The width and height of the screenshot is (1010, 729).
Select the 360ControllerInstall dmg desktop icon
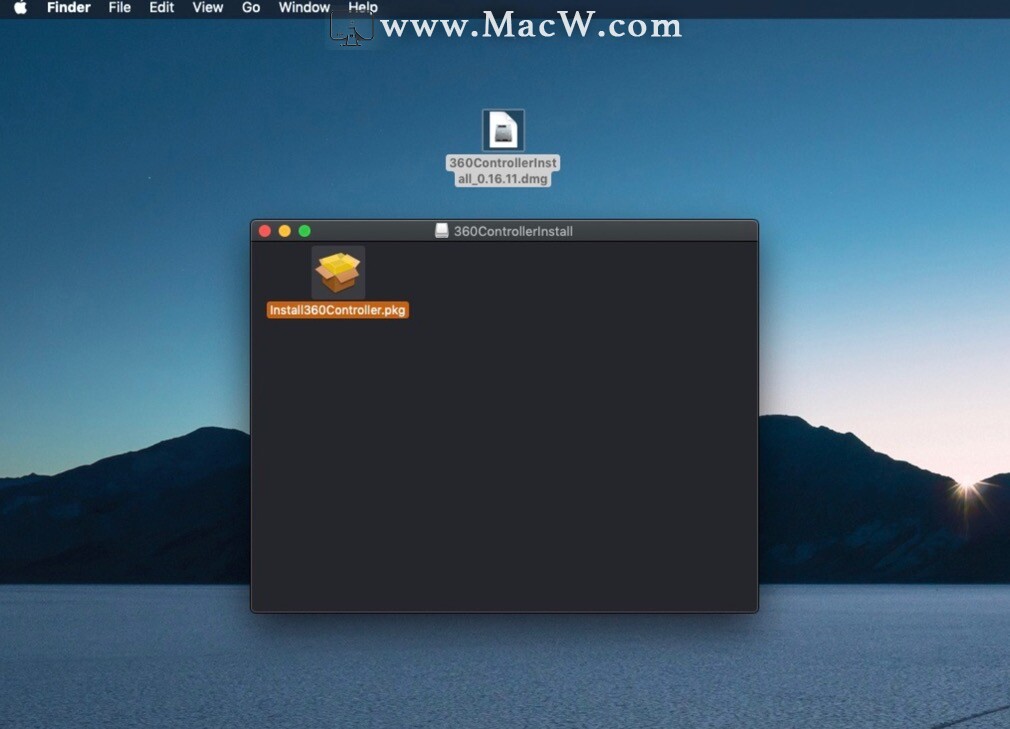click(x=503, y=130)
